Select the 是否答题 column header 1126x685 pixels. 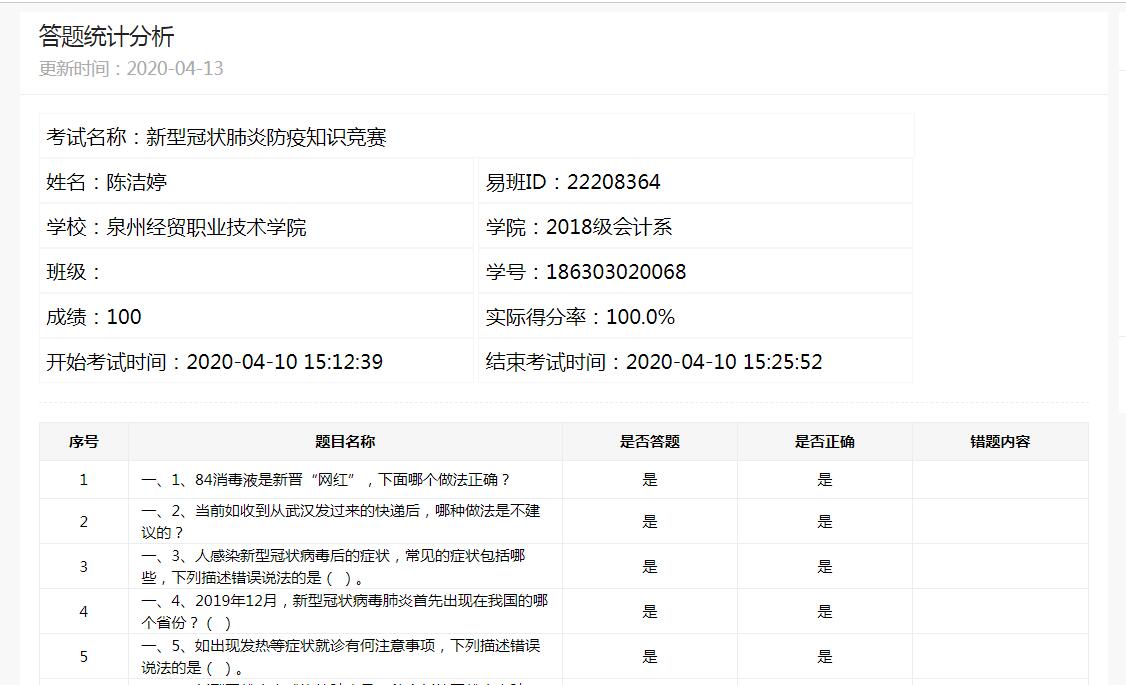pos(650,442)
